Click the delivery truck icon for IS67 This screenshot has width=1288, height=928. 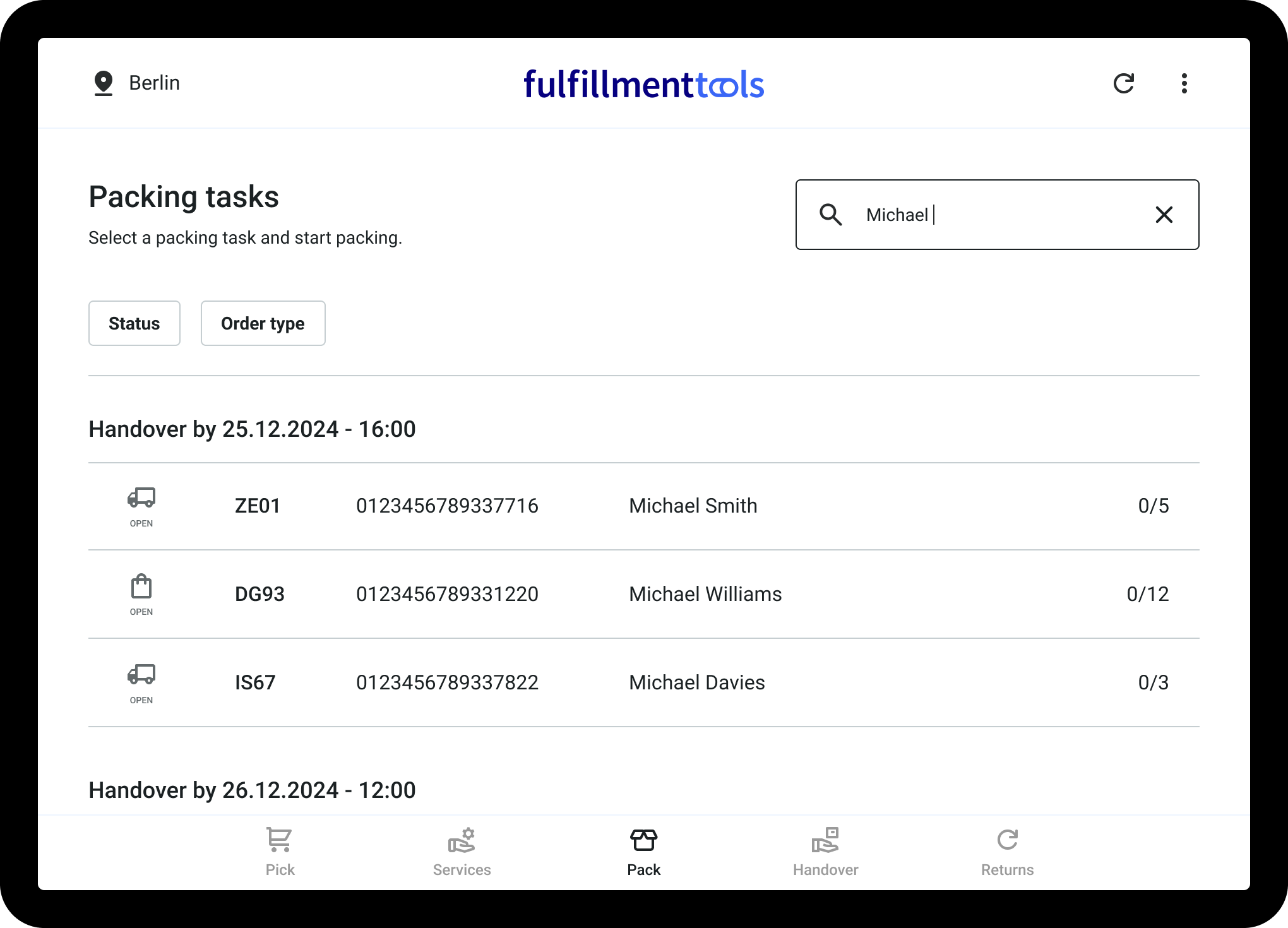(141, 675)
